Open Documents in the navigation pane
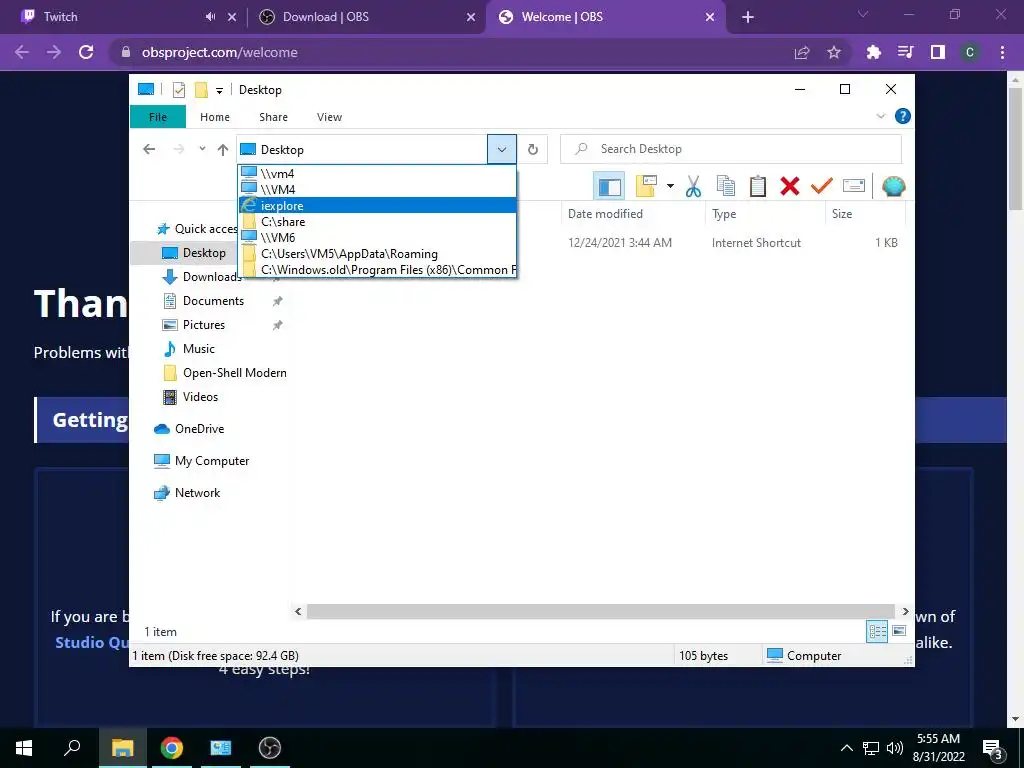1024x768 pixels. tap(204, 301)
